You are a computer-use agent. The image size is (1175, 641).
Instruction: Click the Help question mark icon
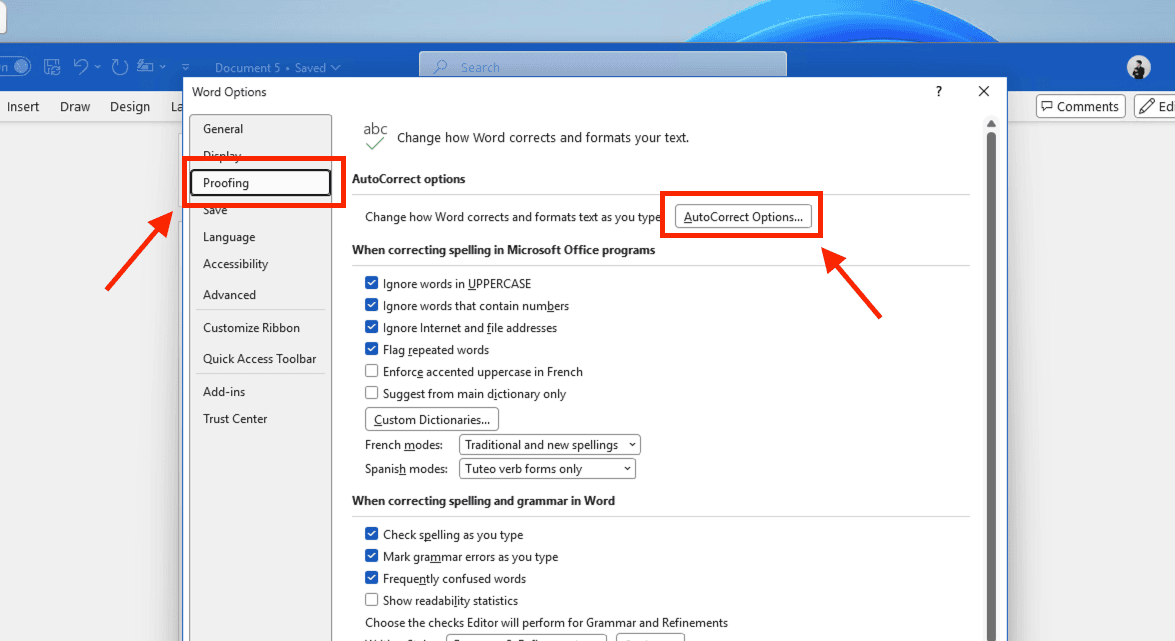pyautogui.click(x=938, y=91)
